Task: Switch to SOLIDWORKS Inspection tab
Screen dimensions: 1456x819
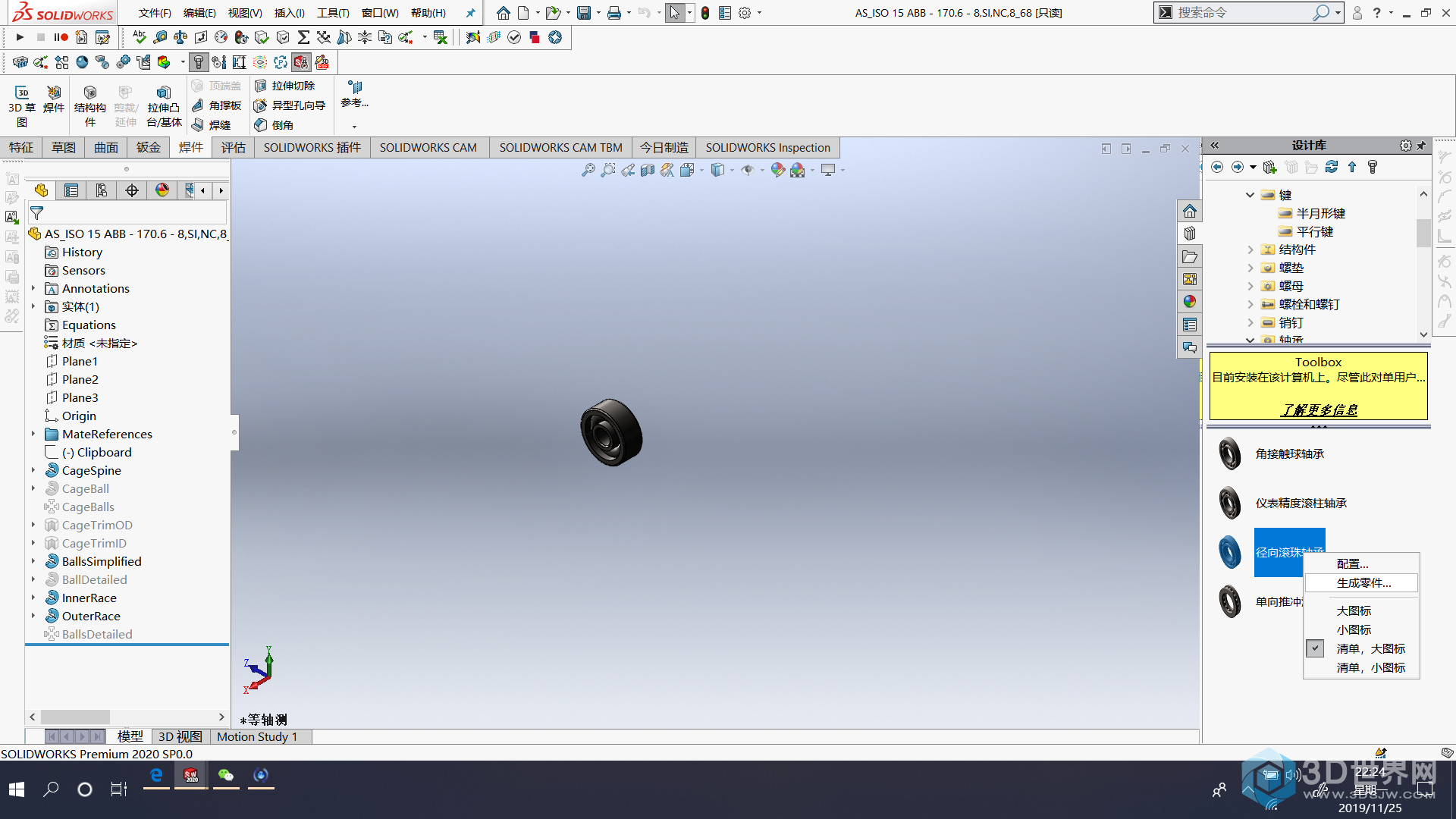Action: 767,147
